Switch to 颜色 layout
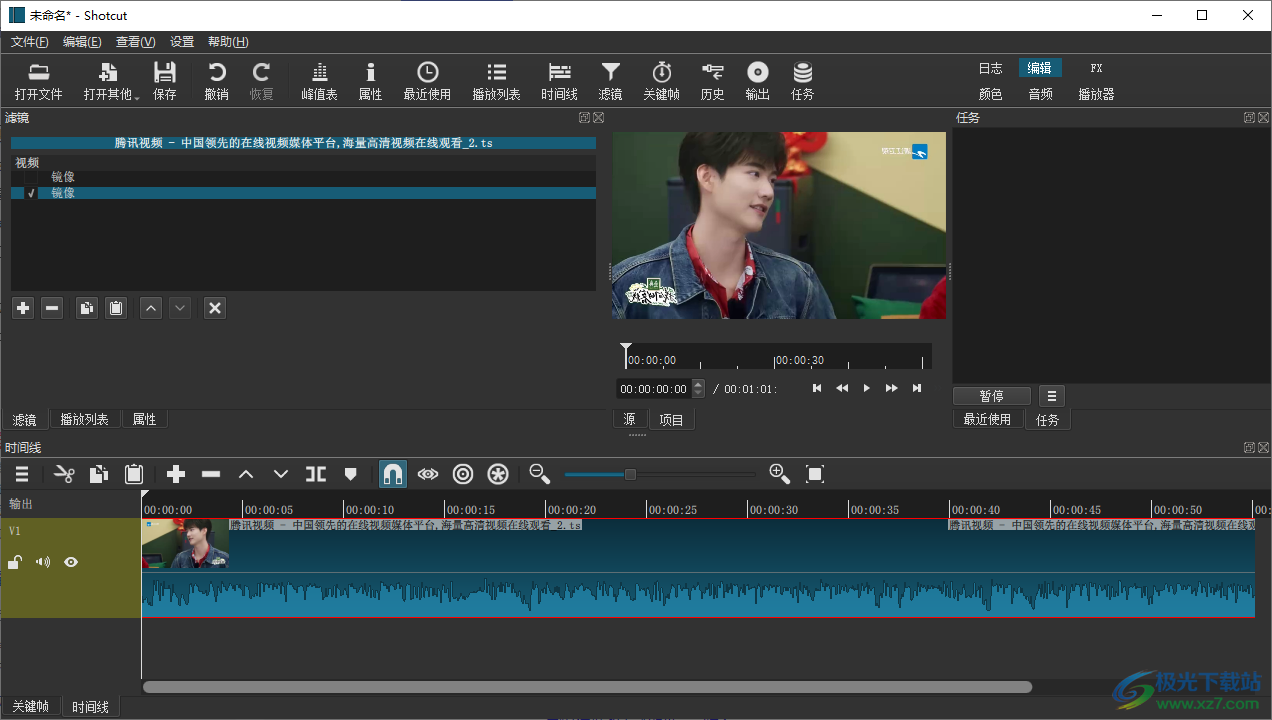Viewport: 1272px width, 720px height. (990, 94)
